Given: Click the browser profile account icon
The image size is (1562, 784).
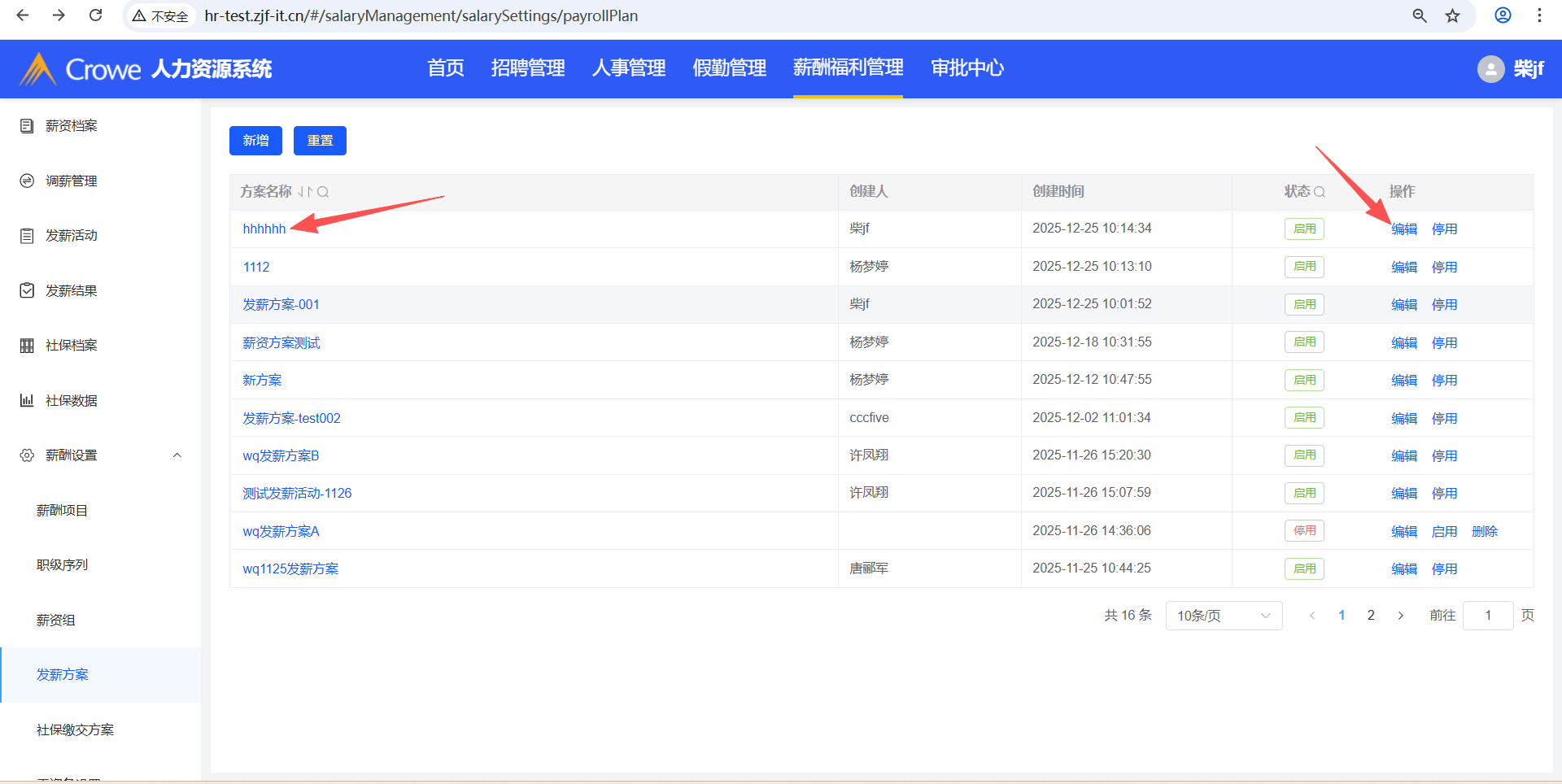Looking at the screenshot, I should point(1503,15).
